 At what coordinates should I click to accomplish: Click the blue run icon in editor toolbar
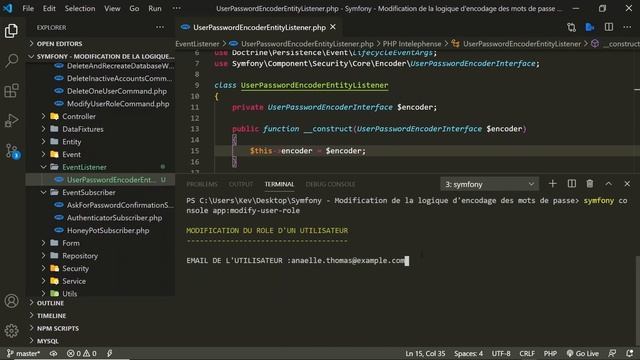(590, 27)
